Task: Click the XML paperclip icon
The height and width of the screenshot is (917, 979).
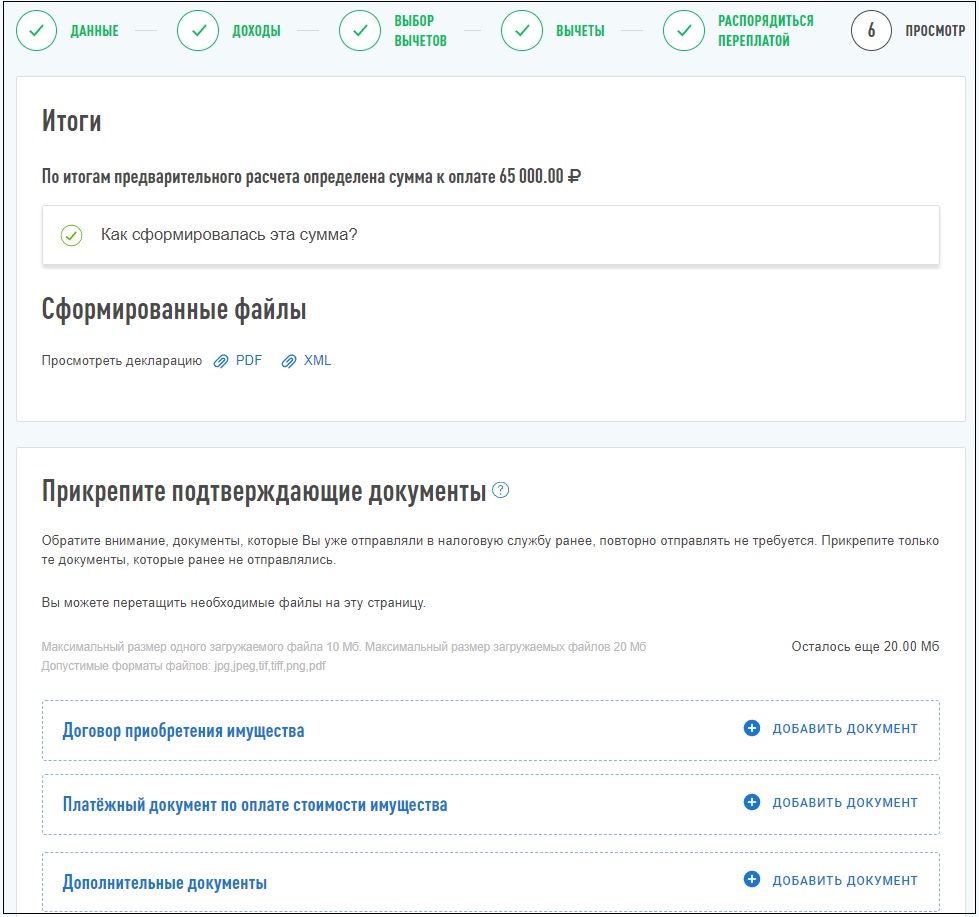Action: click(290, 360)
